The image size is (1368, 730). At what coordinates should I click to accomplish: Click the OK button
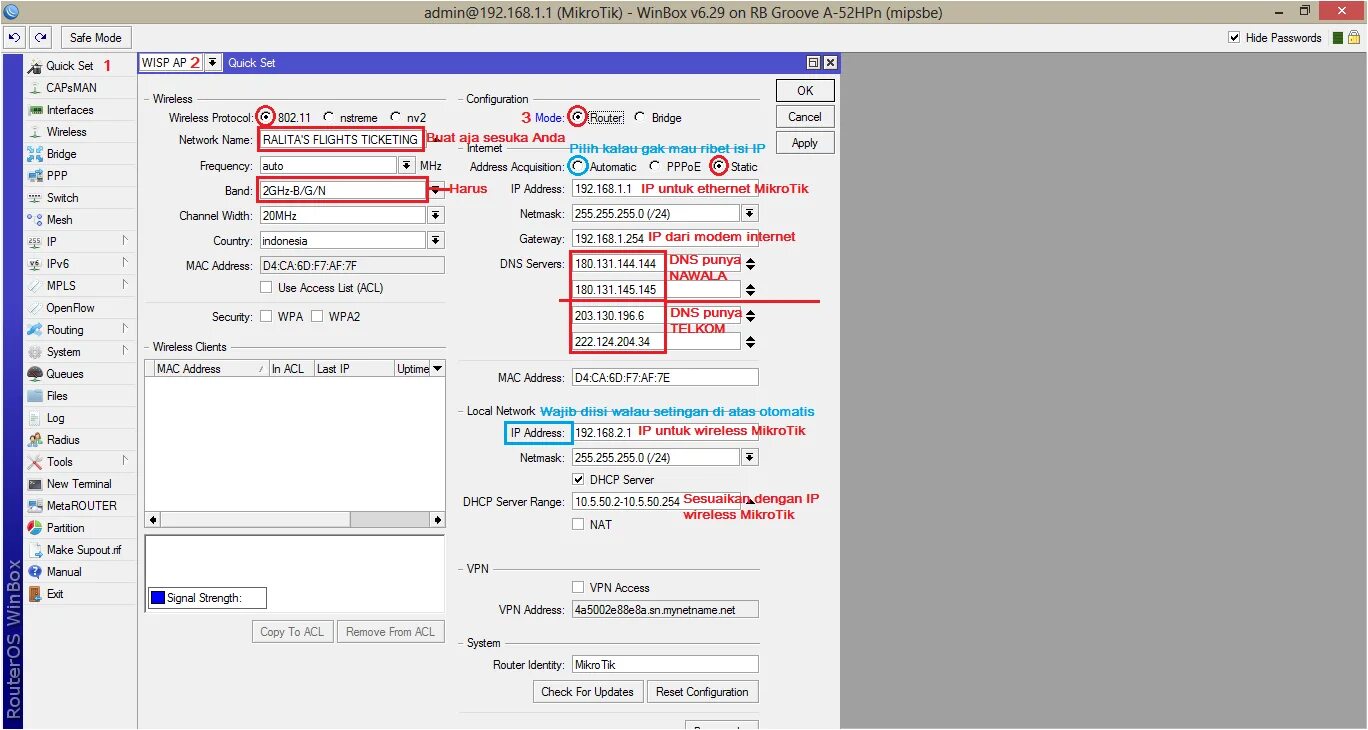tap(805, 90)
